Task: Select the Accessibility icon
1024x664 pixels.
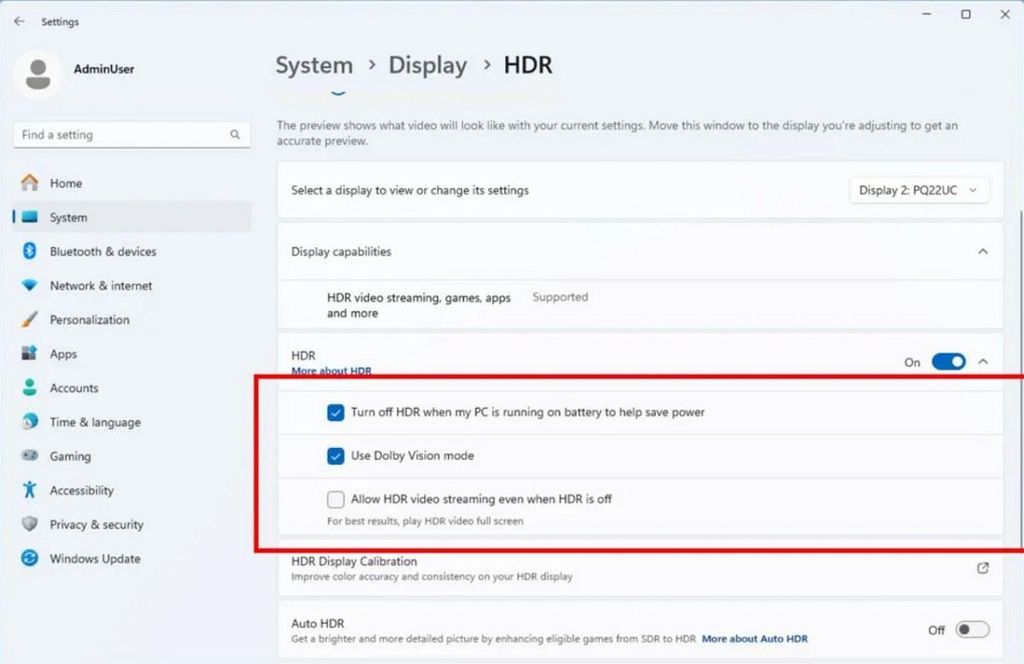Action: coord(31,490)
